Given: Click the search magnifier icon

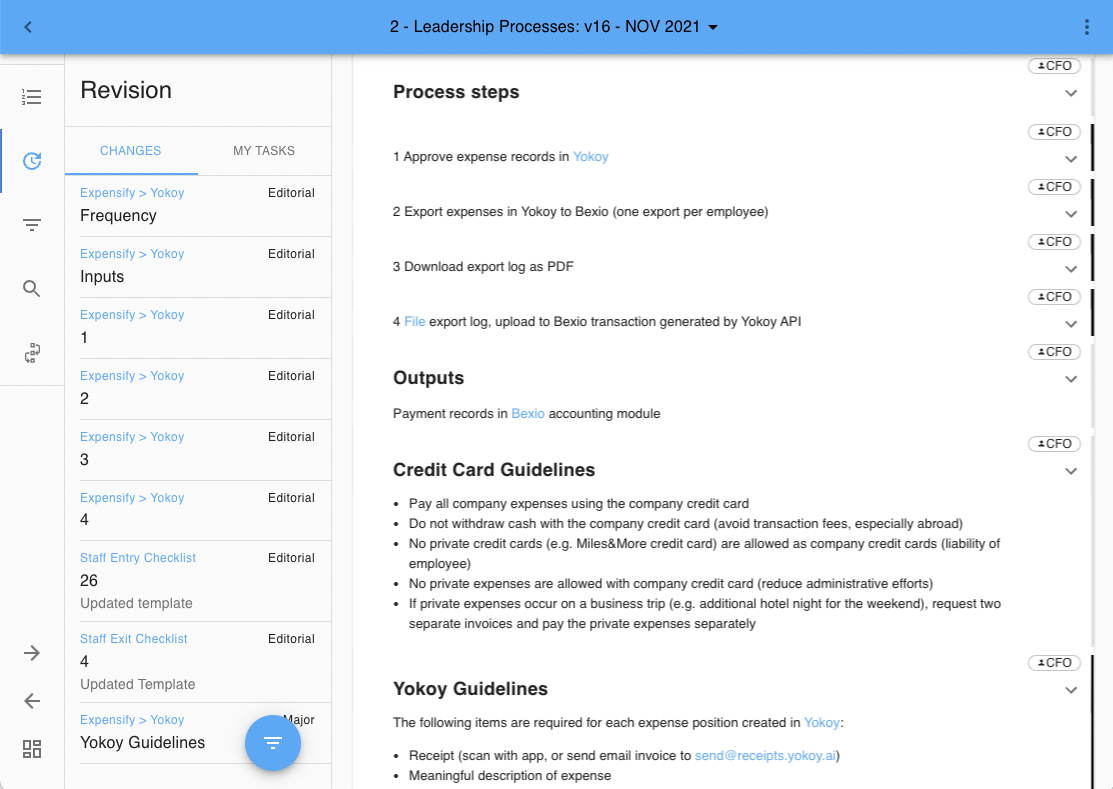Looking at the screenshot, I should click(32, 289).
